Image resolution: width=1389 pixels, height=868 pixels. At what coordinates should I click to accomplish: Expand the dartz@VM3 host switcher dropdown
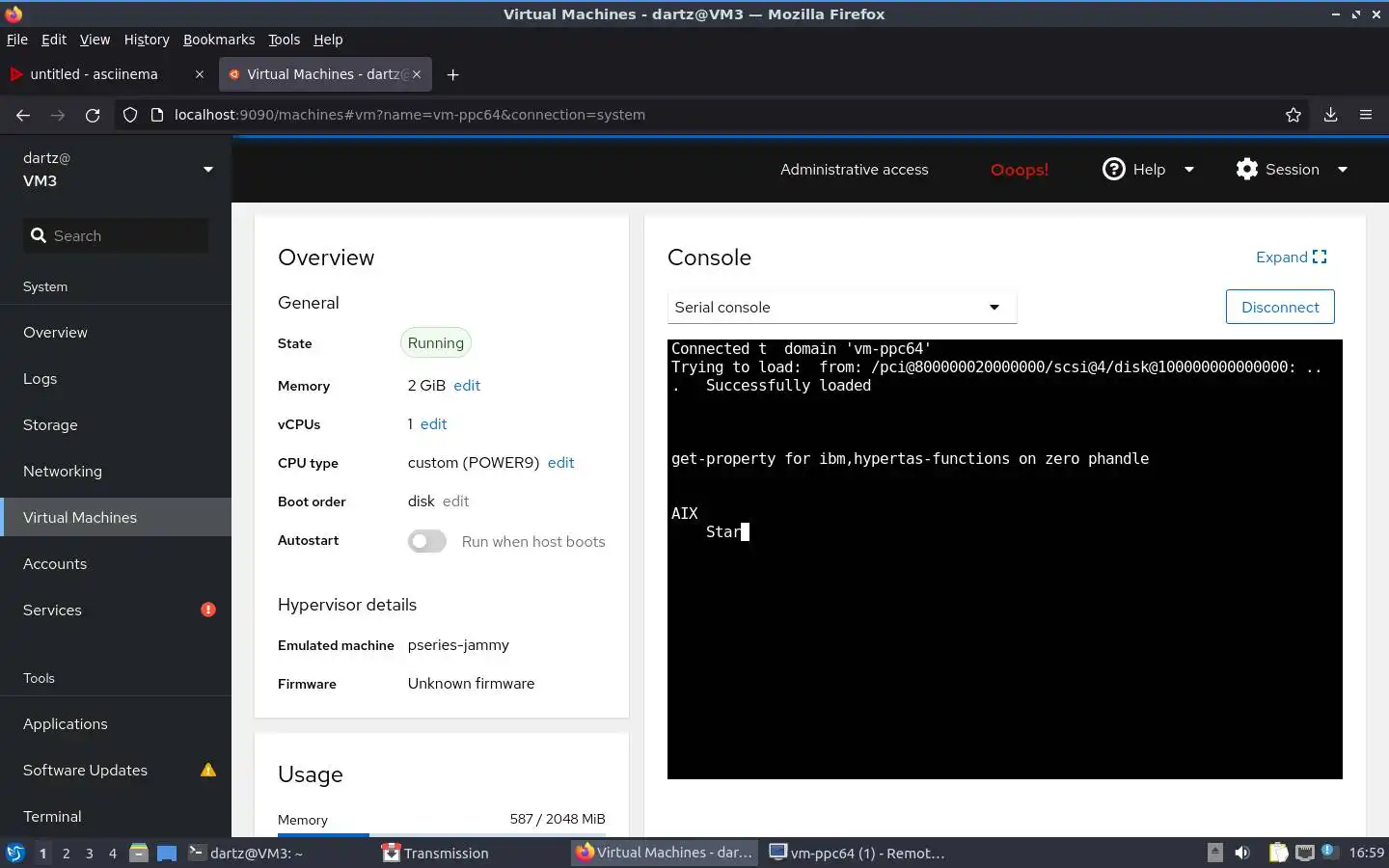[208, 170]
